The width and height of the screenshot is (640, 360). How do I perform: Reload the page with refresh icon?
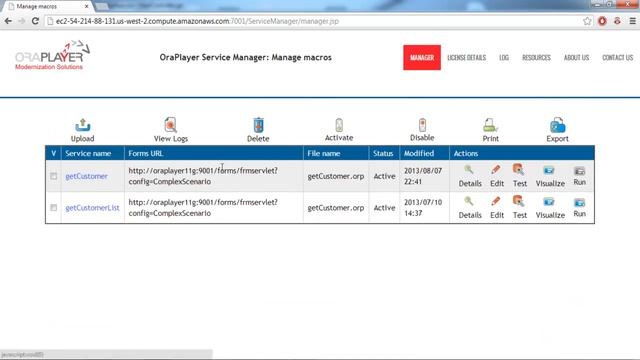[36, 21]
